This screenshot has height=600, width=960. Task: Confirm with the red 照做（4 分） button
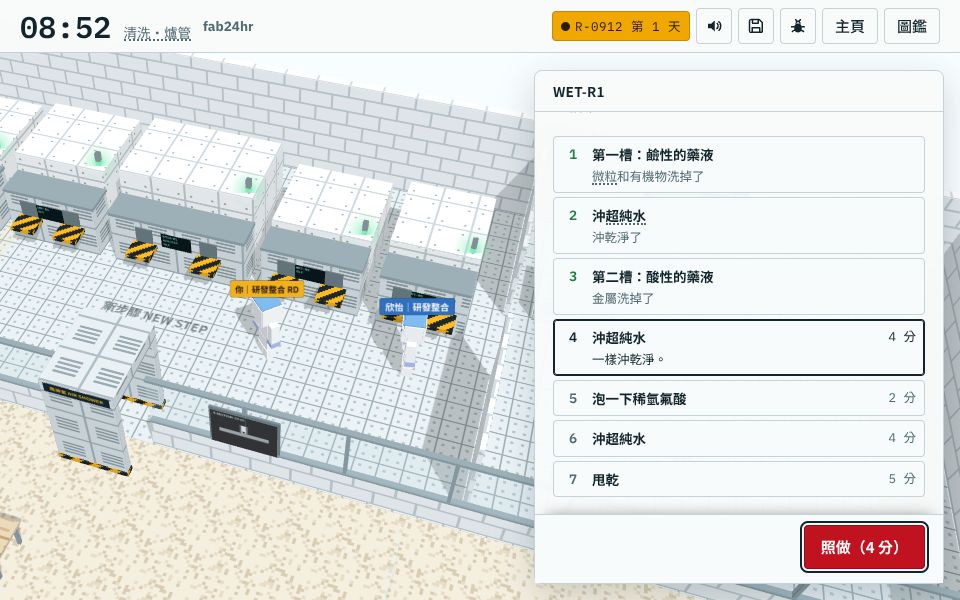864,547
